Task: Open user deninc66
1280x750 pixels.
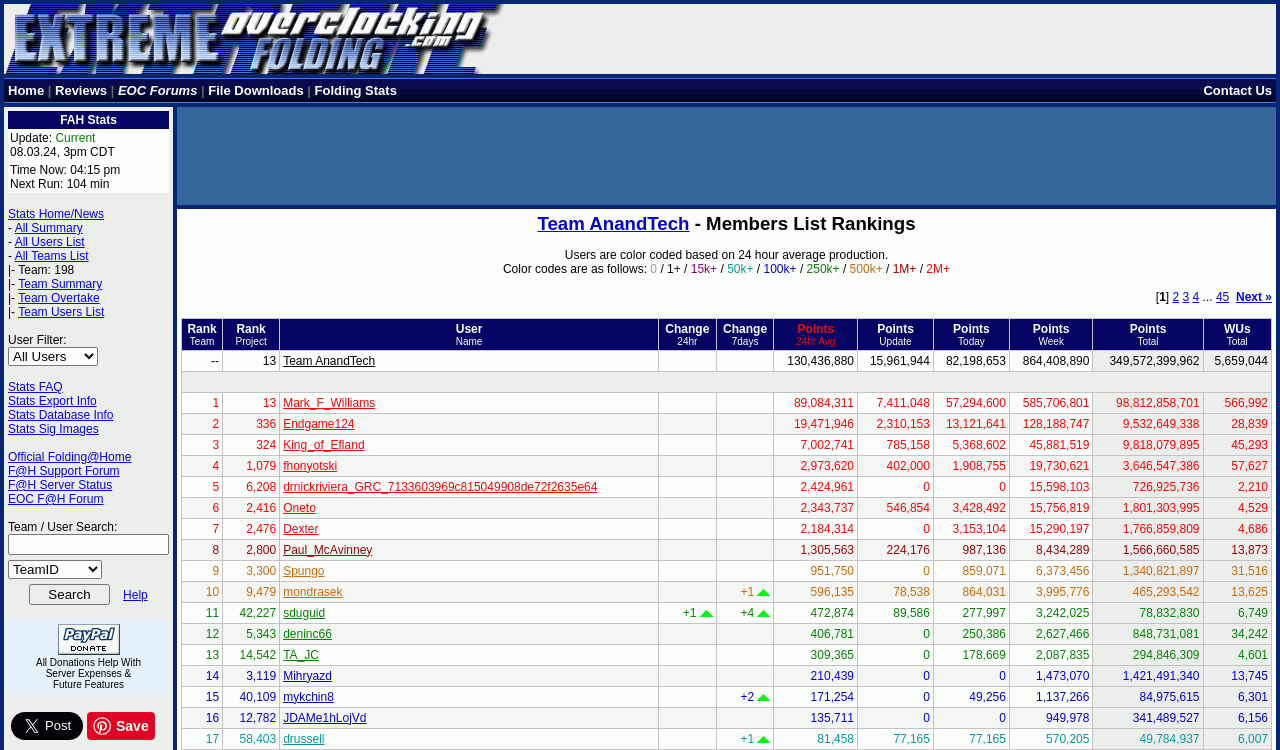Action: click(307, 634)
